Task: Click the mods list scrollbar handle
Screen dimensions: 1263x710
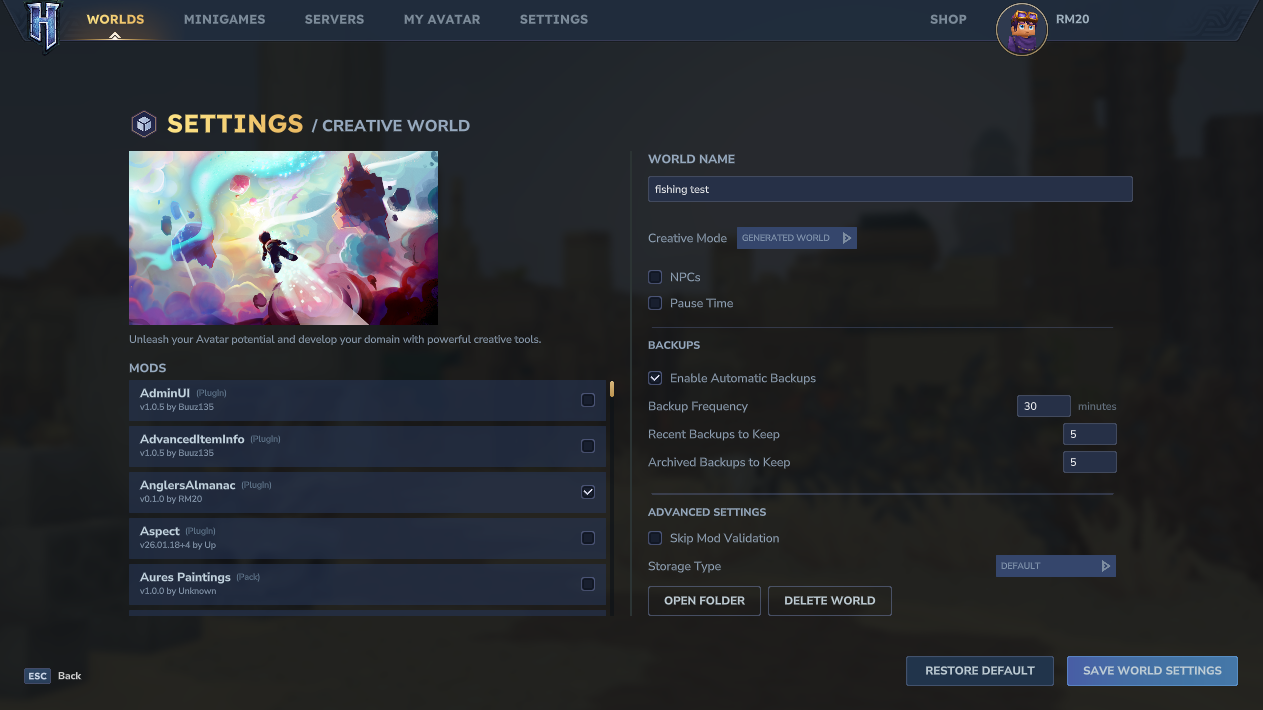Action: [x=612, y=389]
